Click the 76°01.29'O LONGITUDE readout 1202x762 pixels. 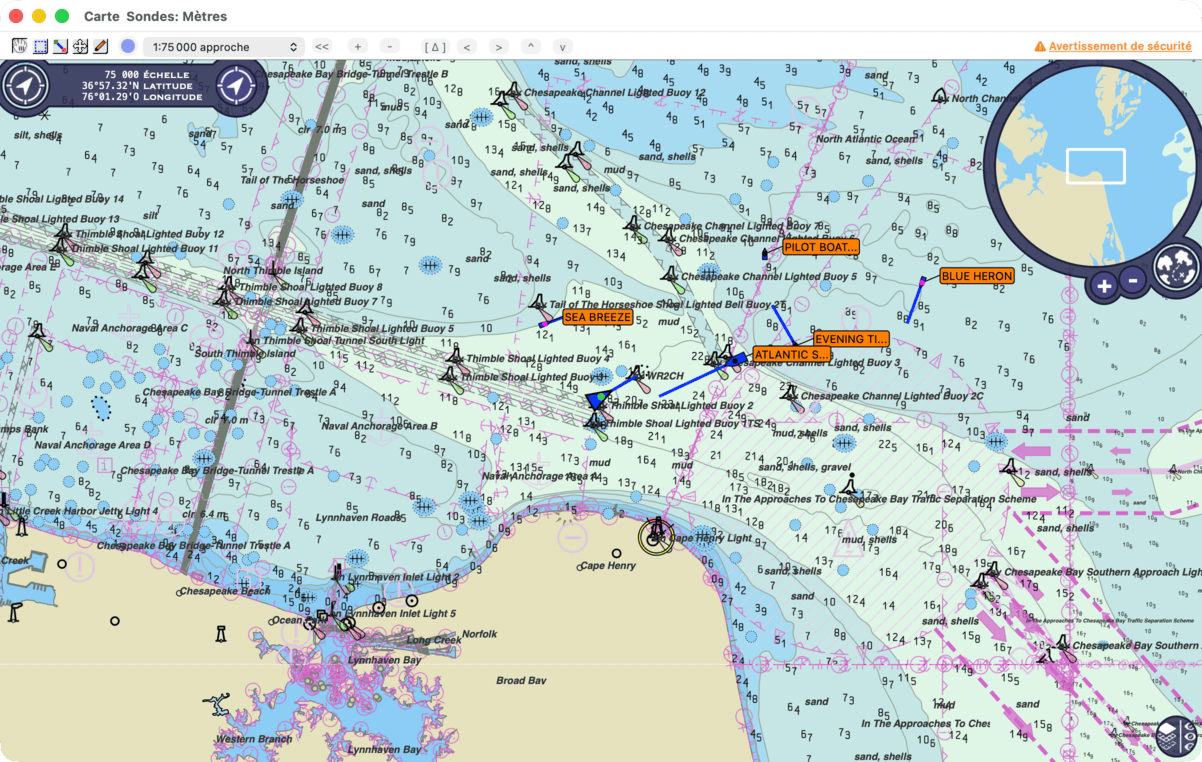point(142,97)
